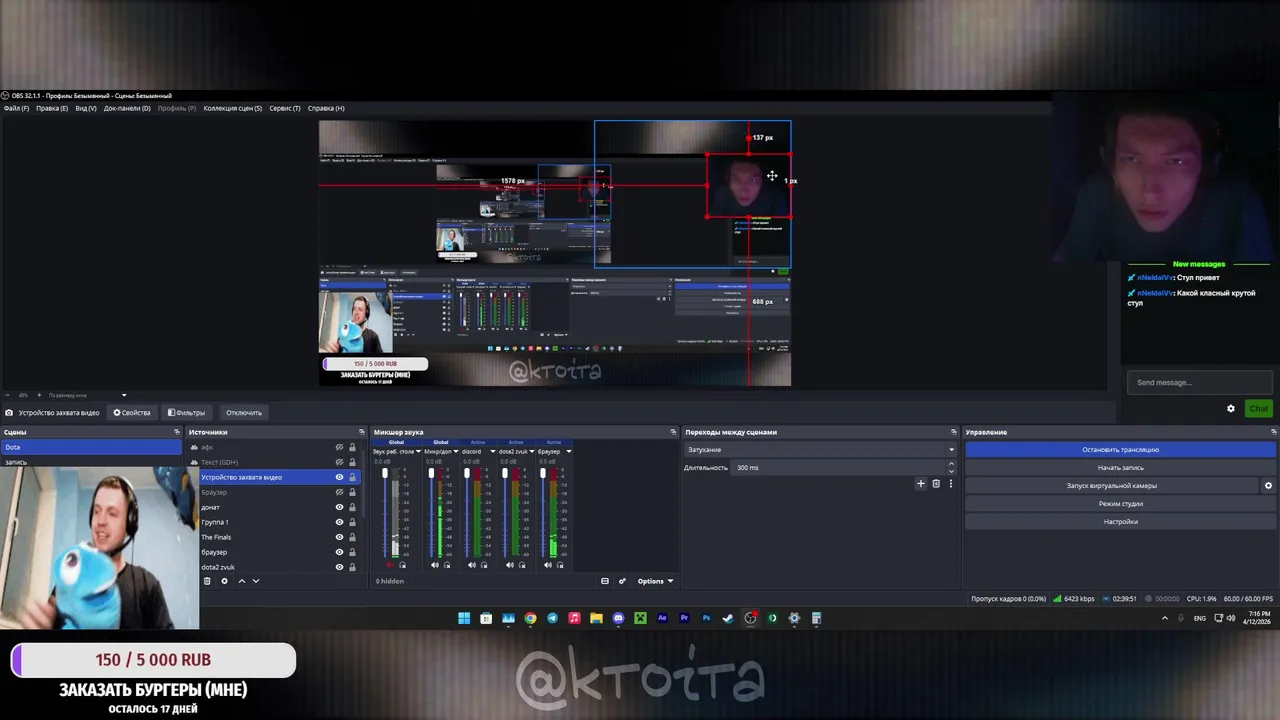Mute the Звук раб. стола channel speaker icon
This screenshot has height=720, width=1280.
(x=388, y=565)
